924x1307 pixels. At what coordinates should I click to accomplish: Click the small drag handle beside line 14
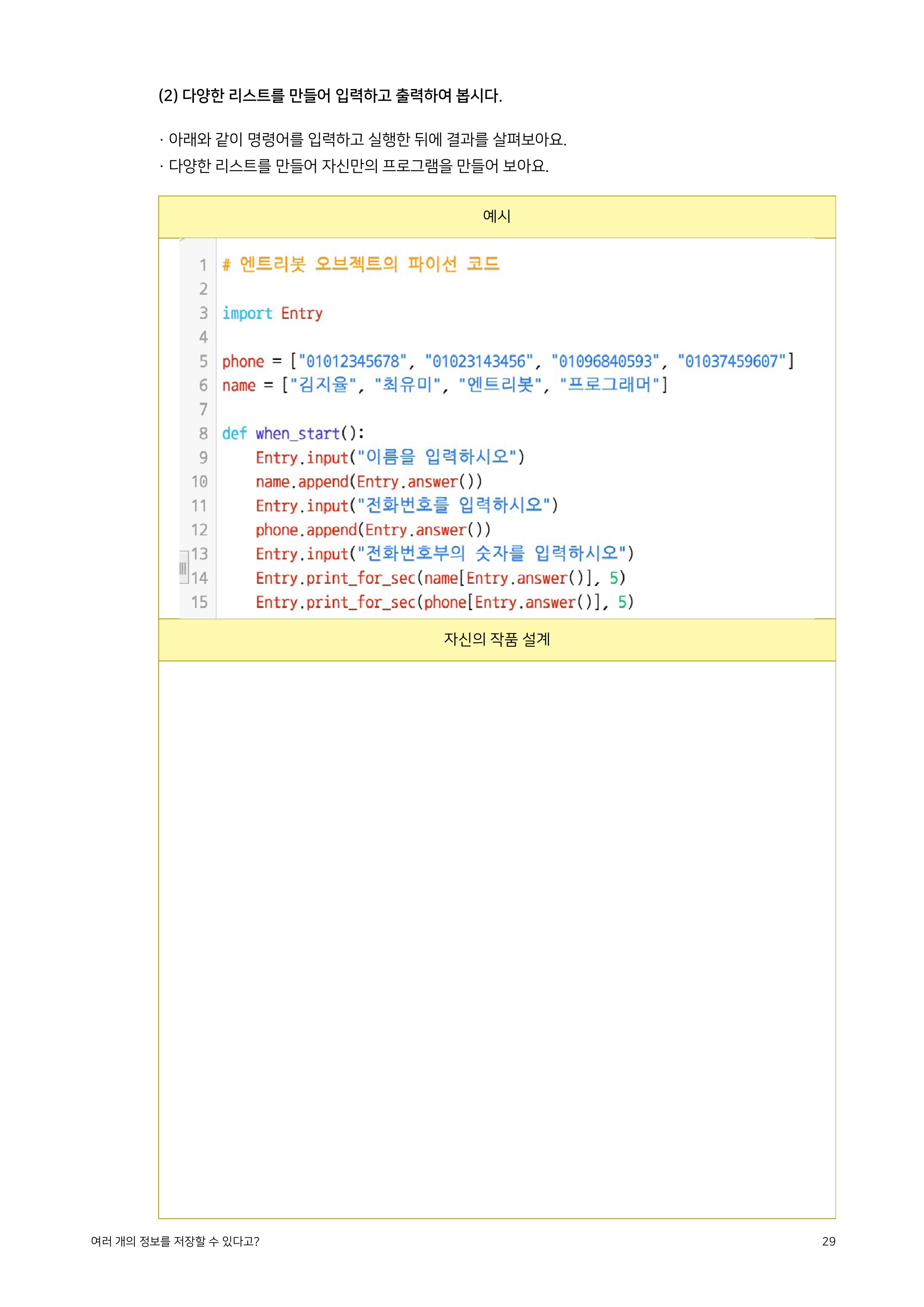tap(183, 567)
